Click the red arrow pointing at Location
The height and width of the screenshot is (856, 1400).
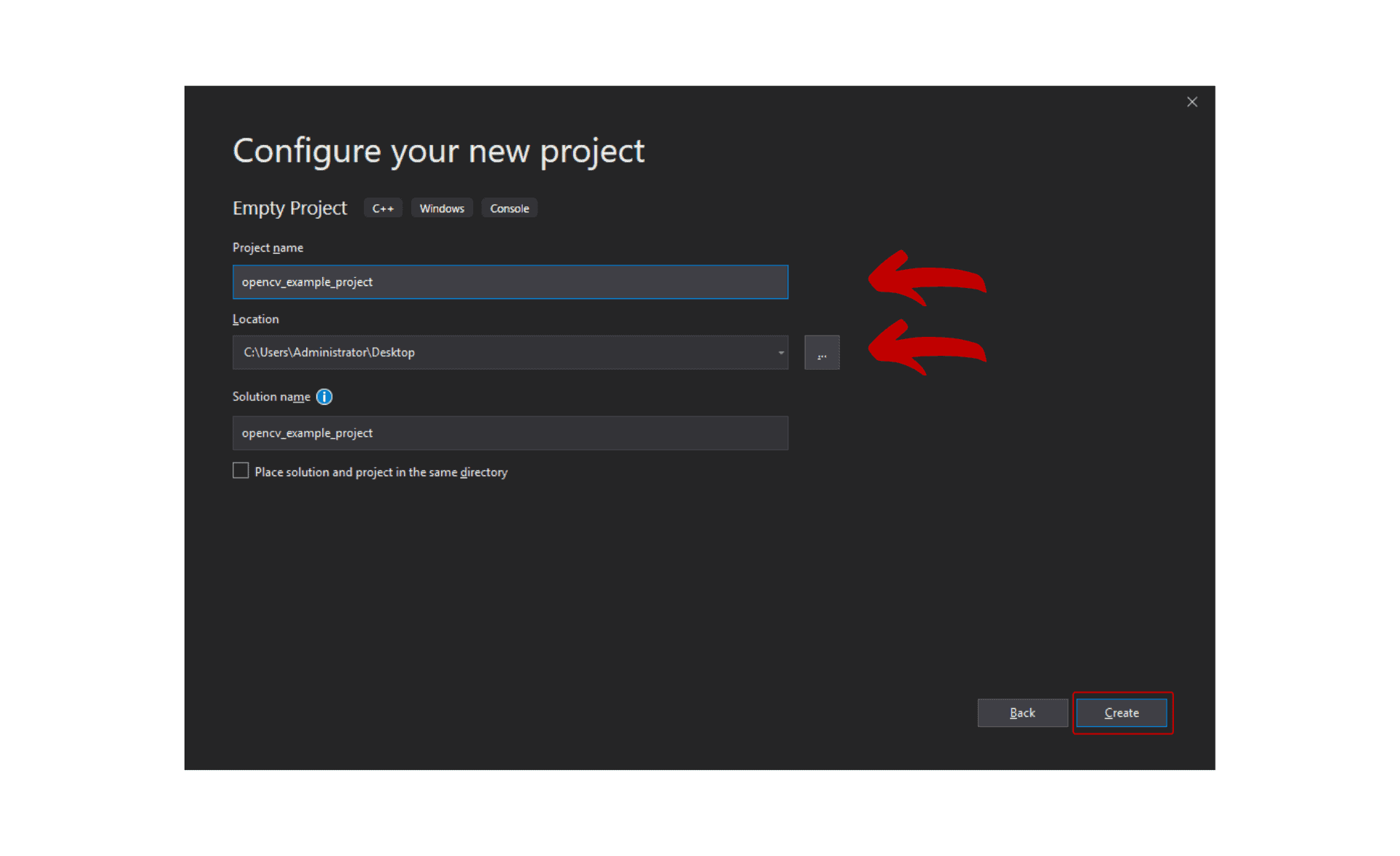tap(927, 347)
